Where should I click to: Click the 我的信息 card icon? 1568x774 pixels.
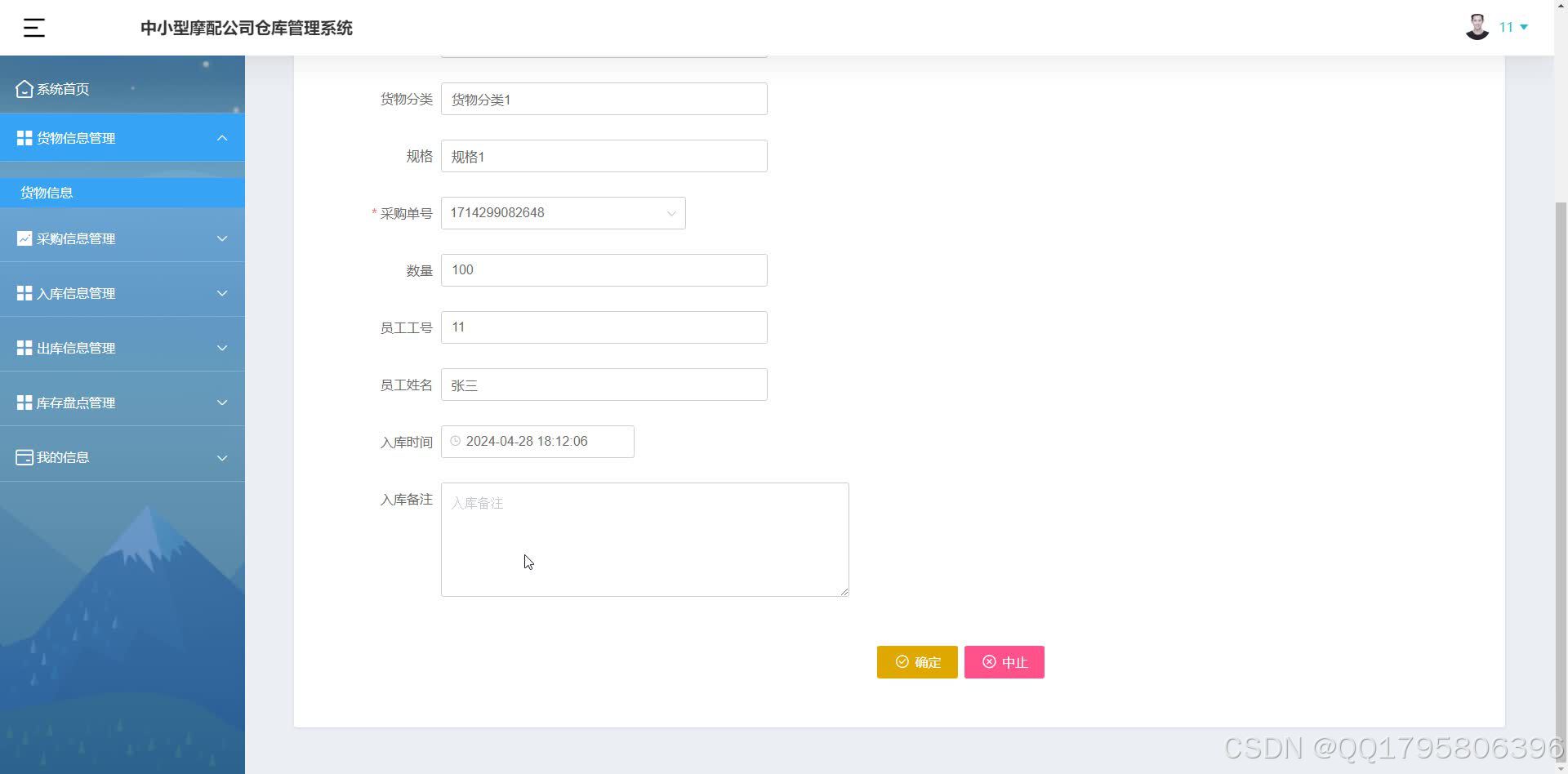click(x=24, y=457)
